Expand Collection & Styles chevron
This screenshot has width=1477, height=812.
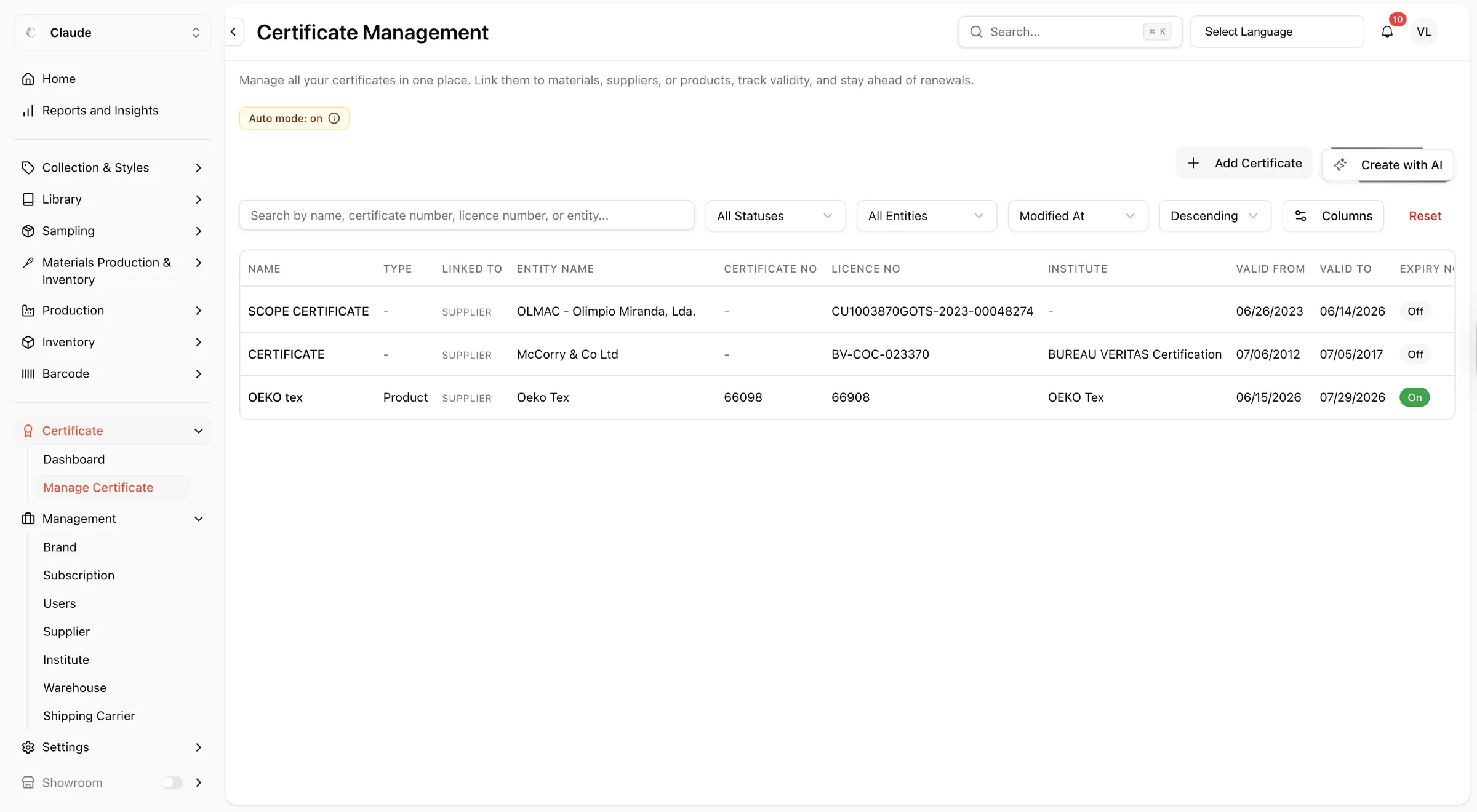(198, 167)
